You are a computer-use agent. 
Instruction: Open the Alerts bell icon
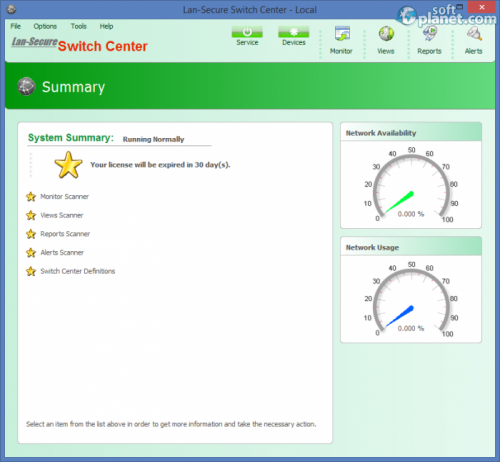474,34
